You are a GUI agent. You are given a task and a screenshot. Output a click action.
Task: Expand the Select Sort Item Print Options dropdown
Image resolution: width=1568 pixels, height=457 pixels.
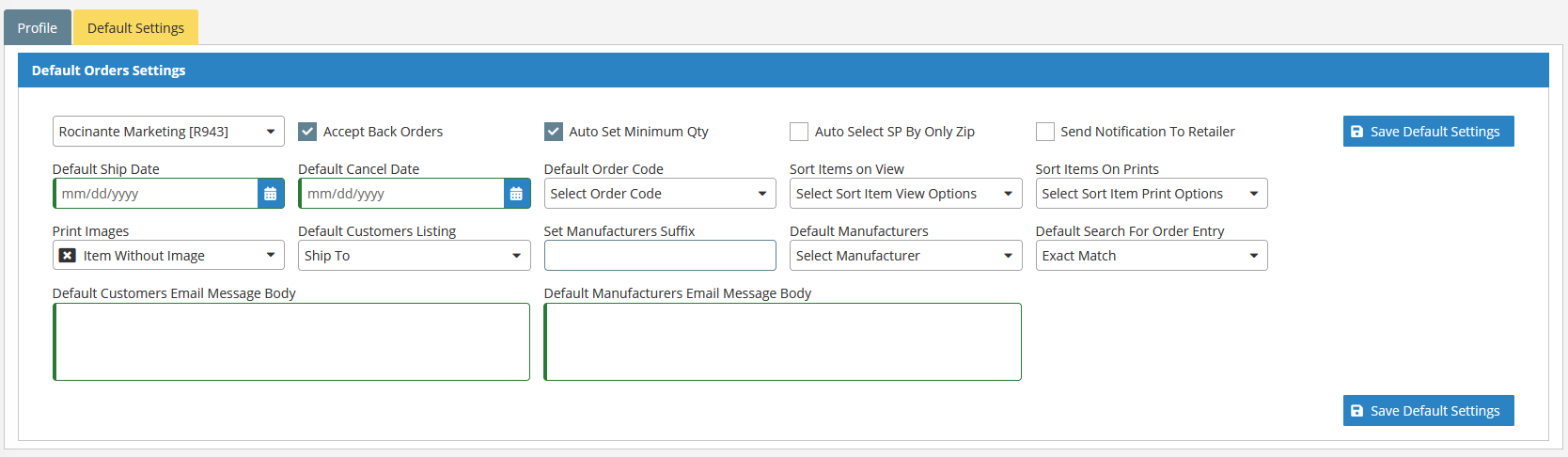click(1152, 194)
